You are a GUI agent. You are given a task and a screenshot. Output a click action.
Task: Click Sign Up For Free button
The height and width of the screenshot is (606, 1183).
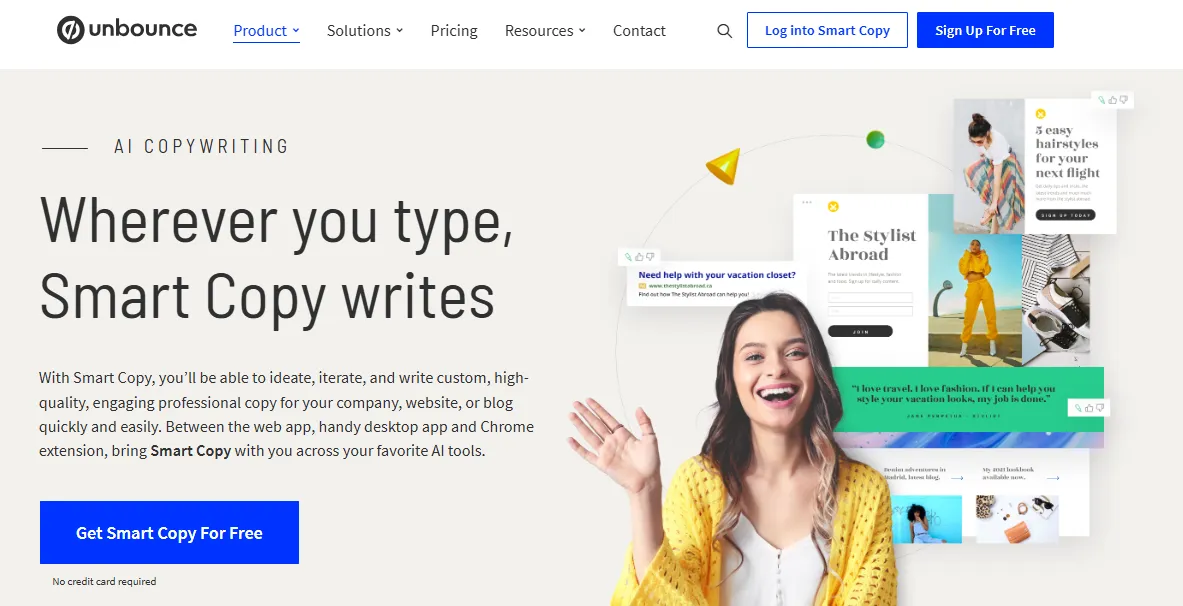tap(985, 30)
